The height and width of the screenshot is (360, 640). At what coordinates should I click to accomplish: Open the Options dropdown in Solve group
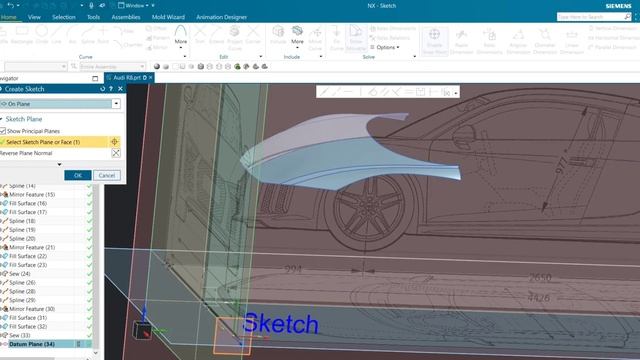click(x=385, y=47)
